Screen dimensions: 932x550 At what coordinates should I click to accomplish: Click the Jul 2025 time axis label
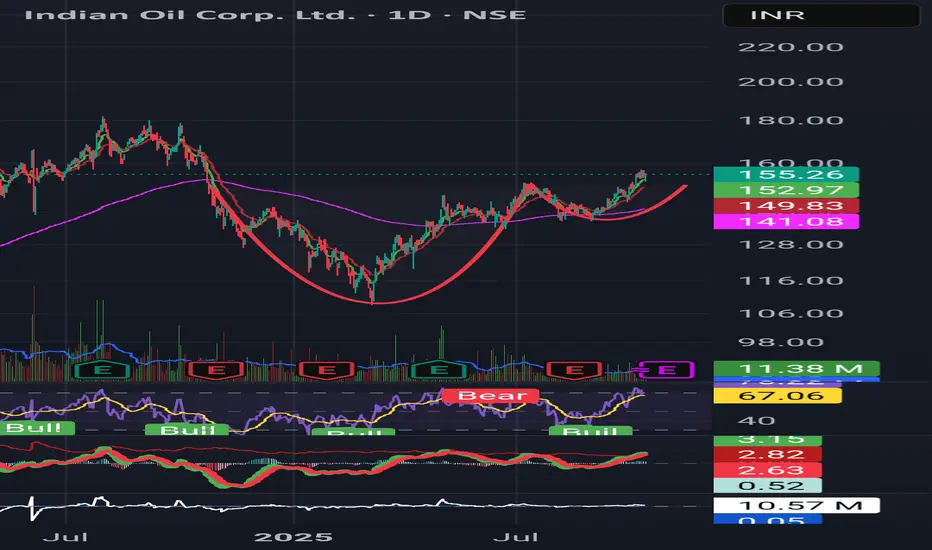(x=516, y=538)
